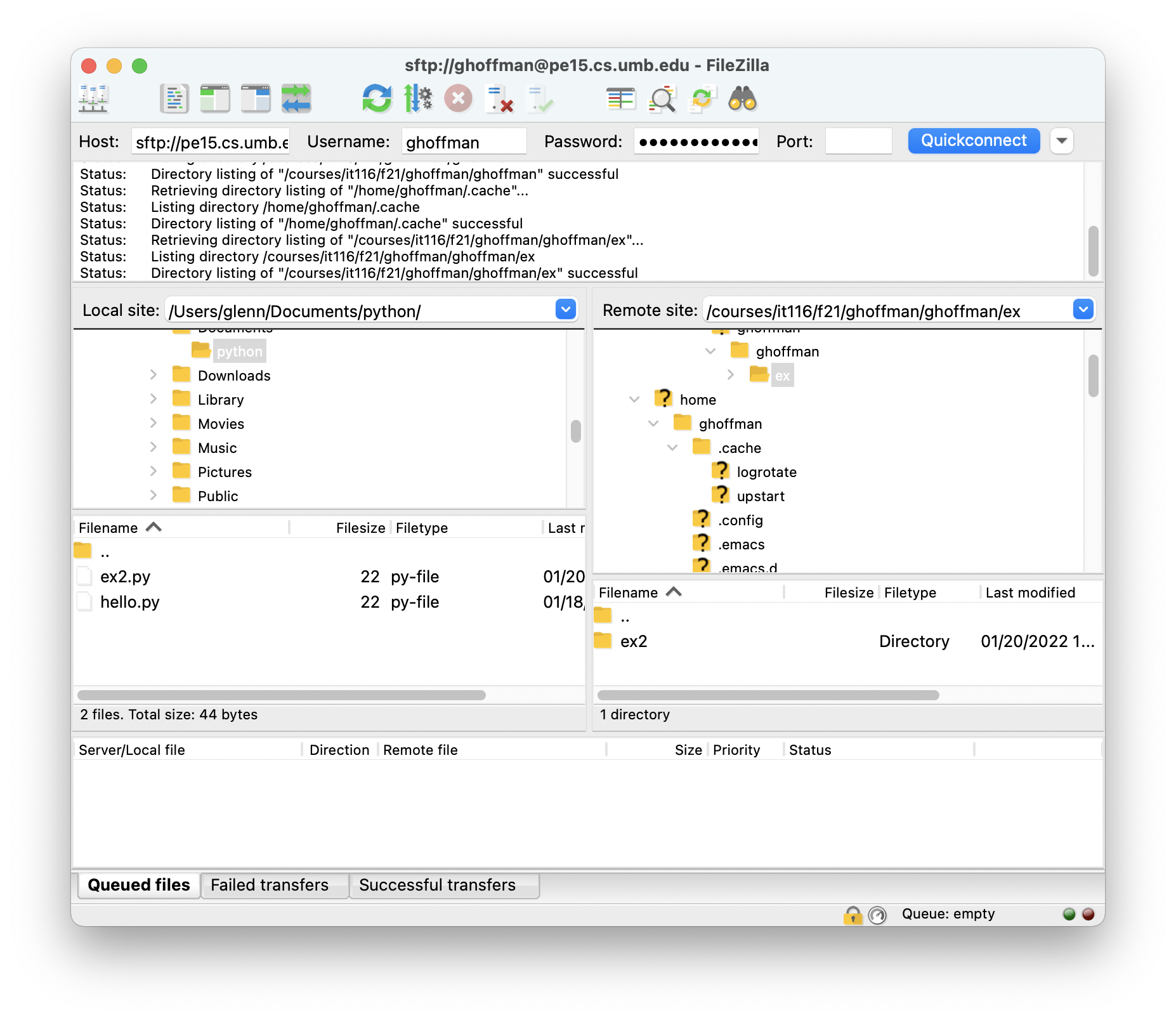Disconnect from the current server icon
The image size is (1176, 1020).
click(499, 99)
